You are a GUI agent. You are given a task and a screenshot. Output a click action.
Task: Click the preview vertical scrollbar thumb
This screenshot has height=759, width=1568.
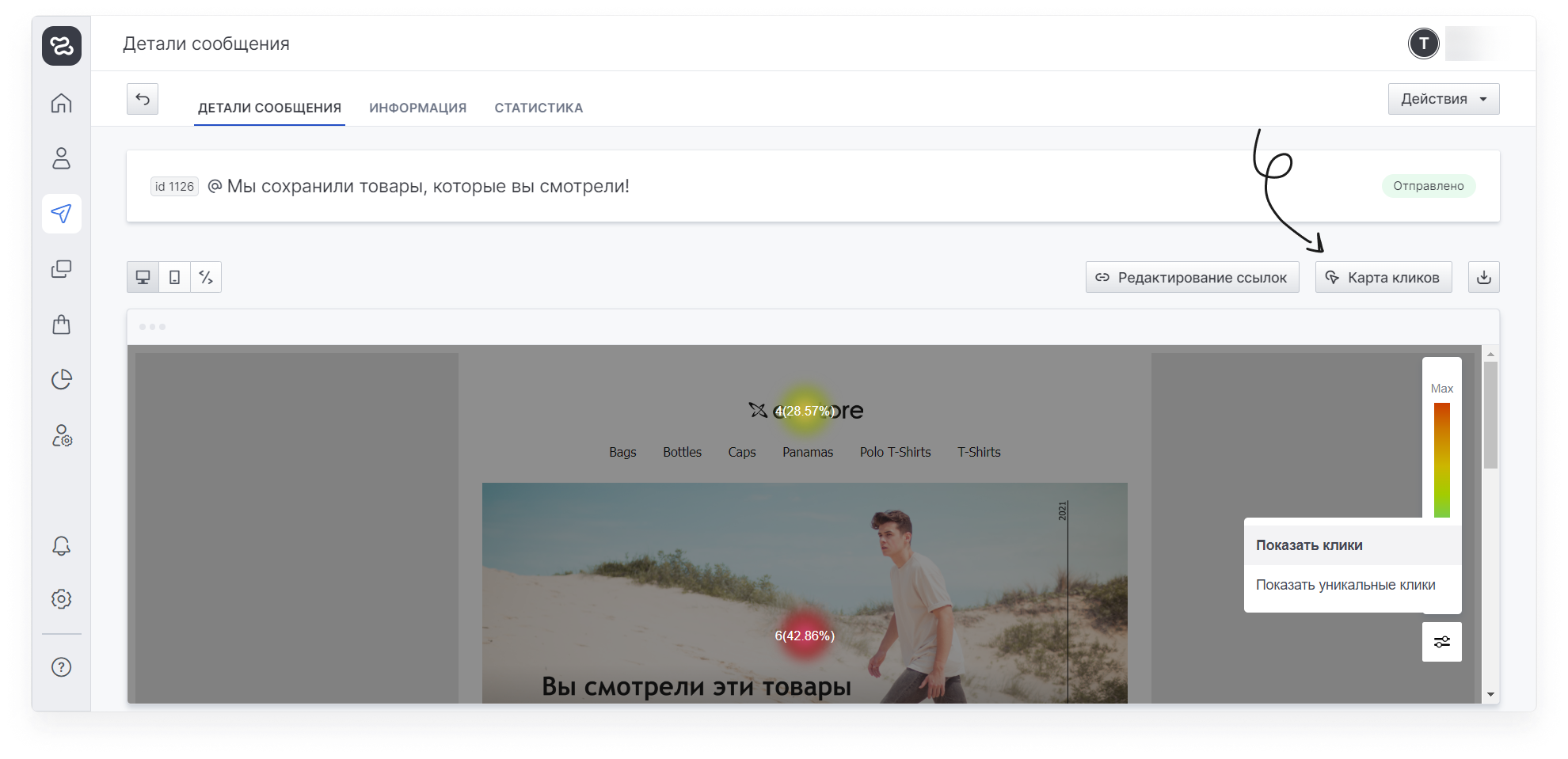[1490, 416]
